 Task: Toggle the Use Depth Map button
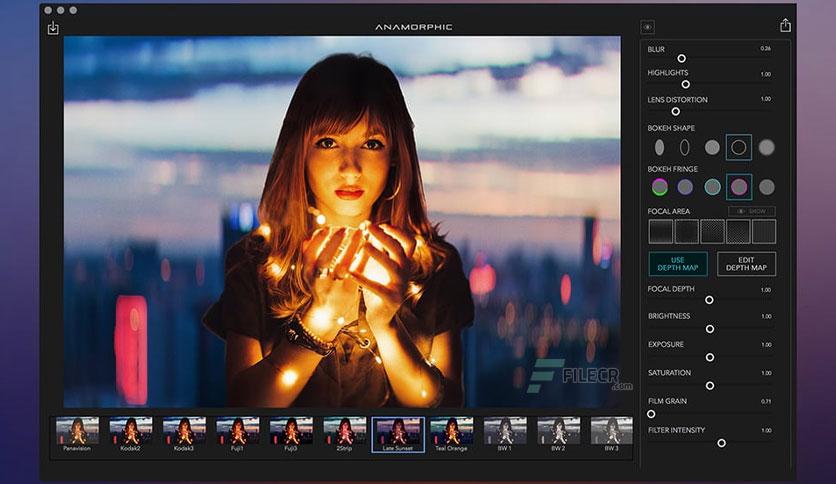coord(678,264)
